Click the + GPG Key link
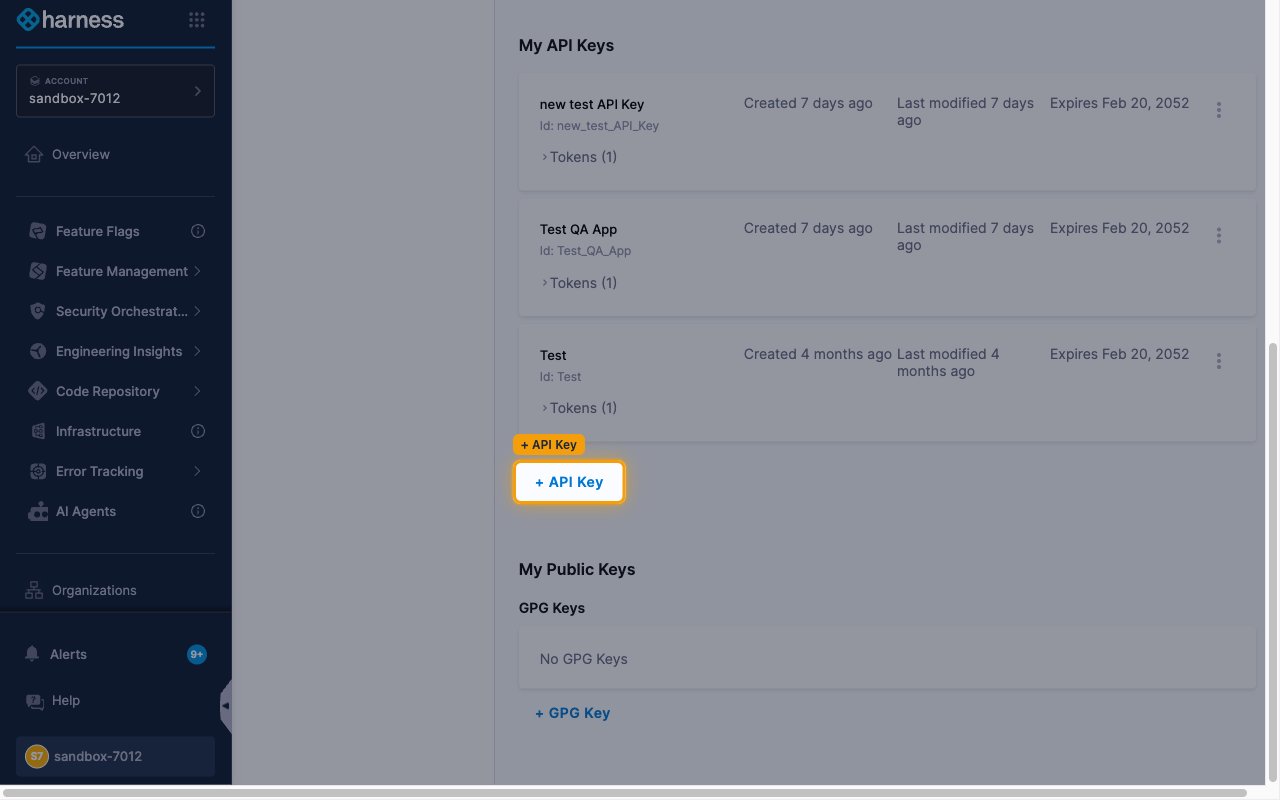This screenshot has height=800, width=1280. click(x=572, y=713)
